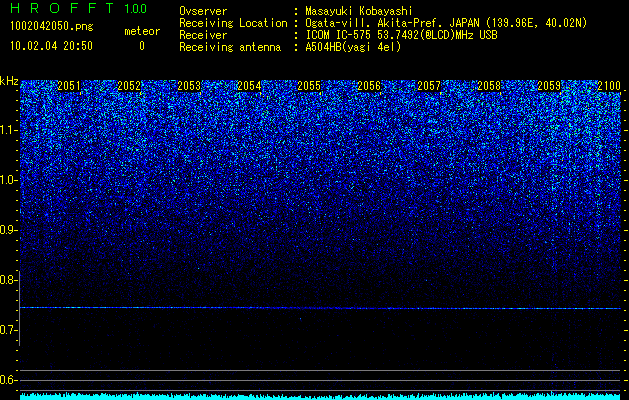Click the HROFFT 1.0.0 title text
This screenshot has width=629, height=400.
pyautogui.click(x=79, y=8)
